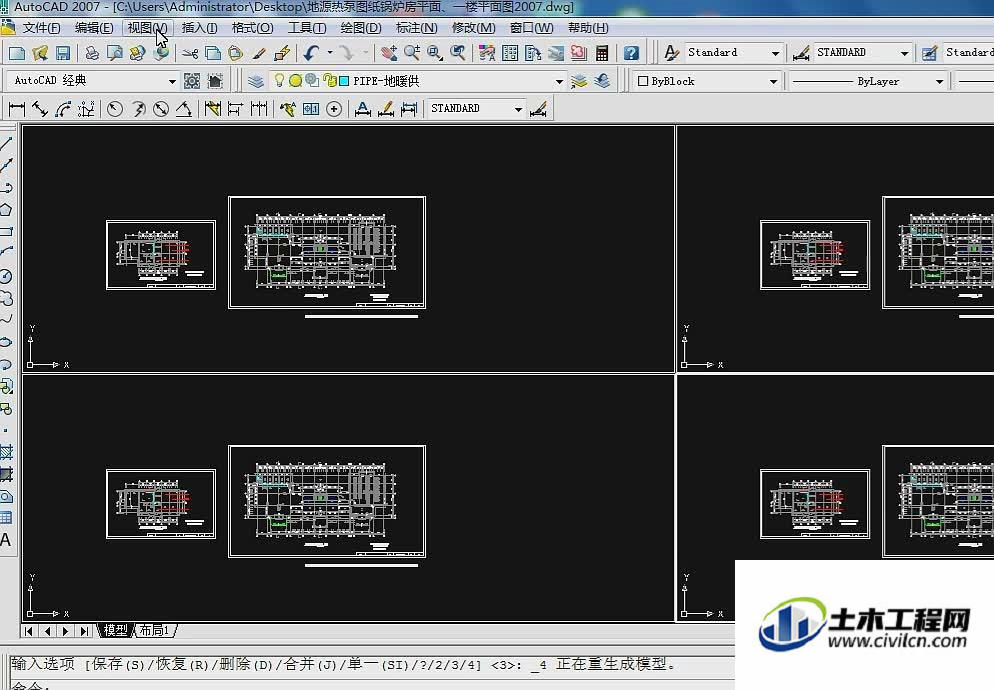
Task: Open the 绘图(D) menu
Action: tap(361, 28)
